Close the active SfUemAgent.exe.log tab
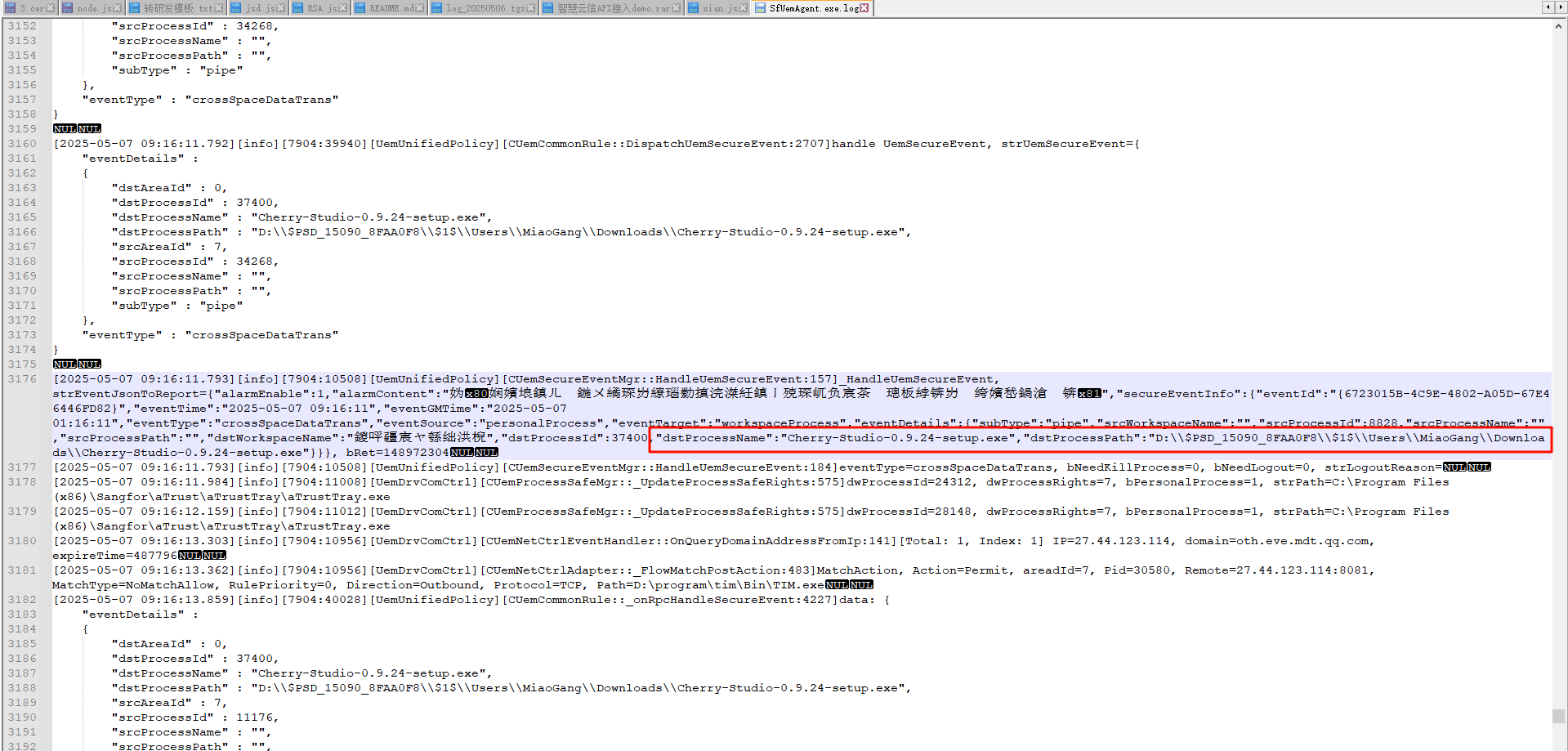The image size is (1568, 751). coord(864,8)
